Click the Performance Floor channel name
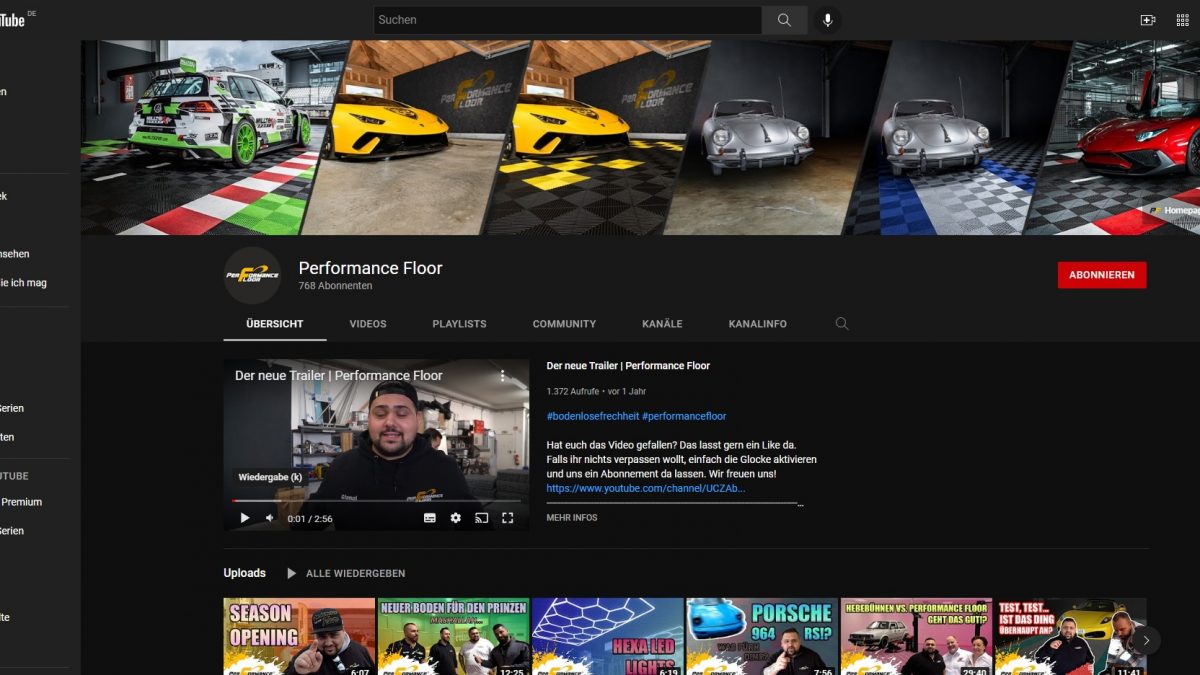The width and height of the screenshot is (1200, 675). click(x=370, y=268)
